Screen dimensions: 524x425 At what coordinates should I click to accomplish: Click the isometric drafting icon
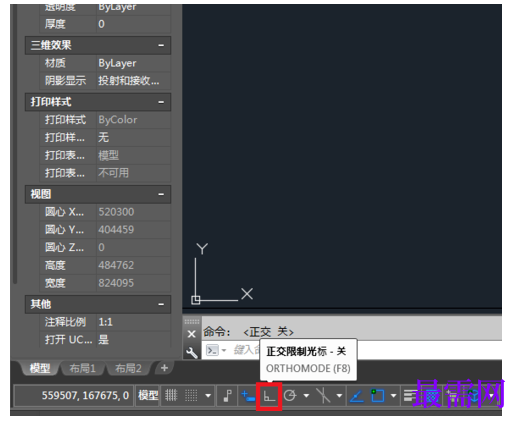[x=323, y=396]
